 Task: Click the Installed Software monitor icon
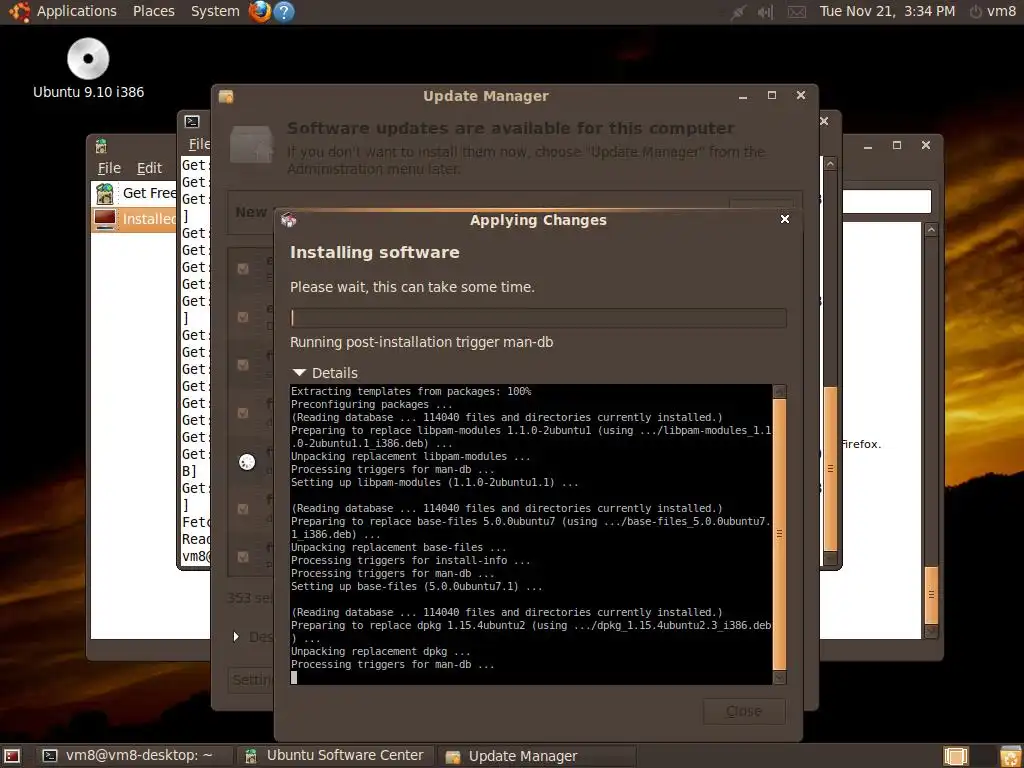pyautogui.click(x=105, y=219)
